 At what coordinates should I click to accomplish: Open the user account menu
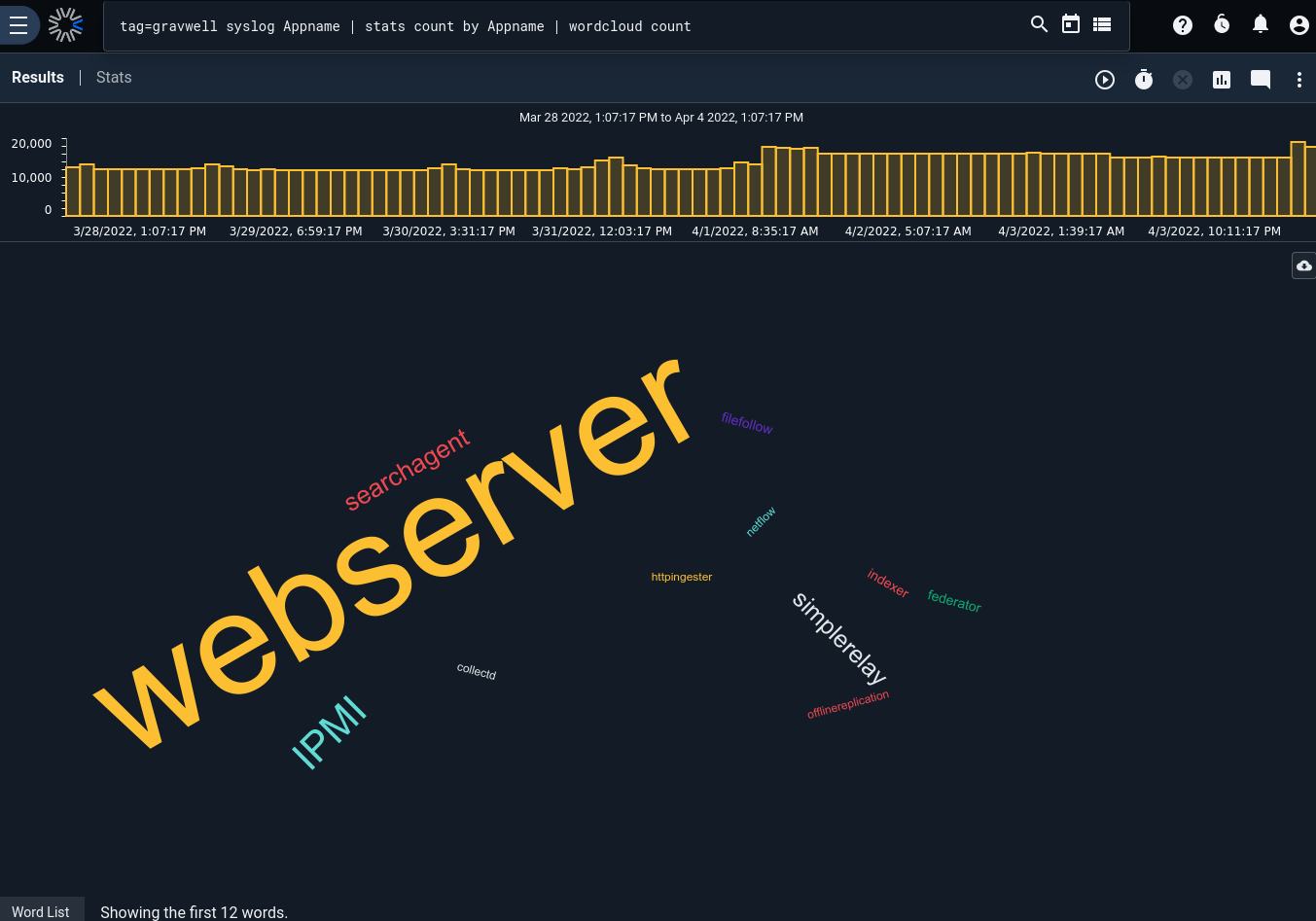[x=1298, y=25]
